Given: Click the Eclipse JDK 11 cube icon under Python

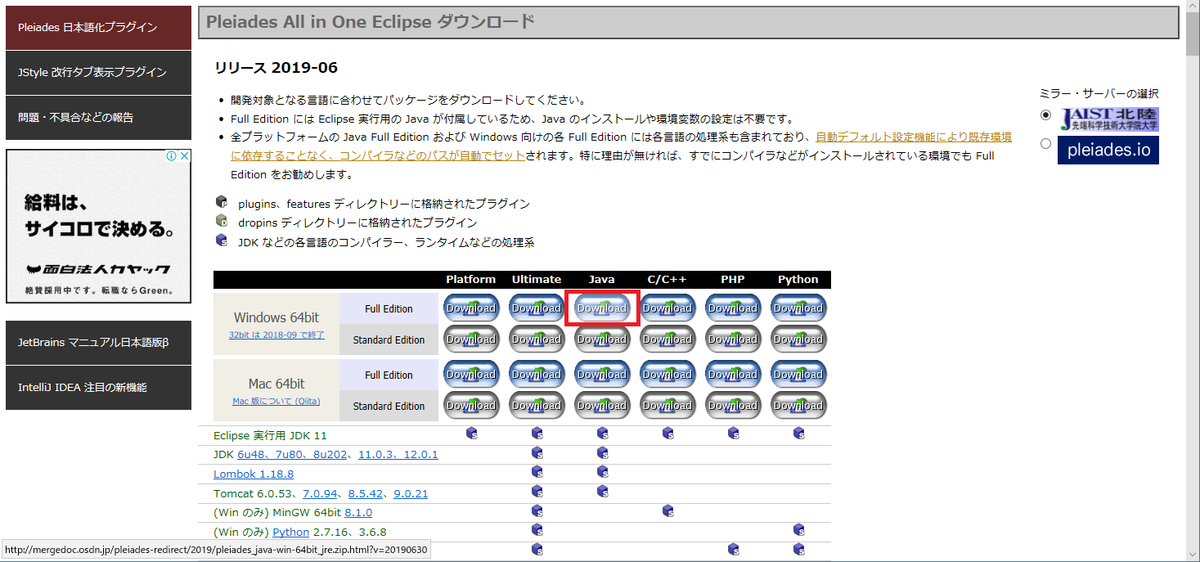Looking at the screenshot, I should pos(798,434).
